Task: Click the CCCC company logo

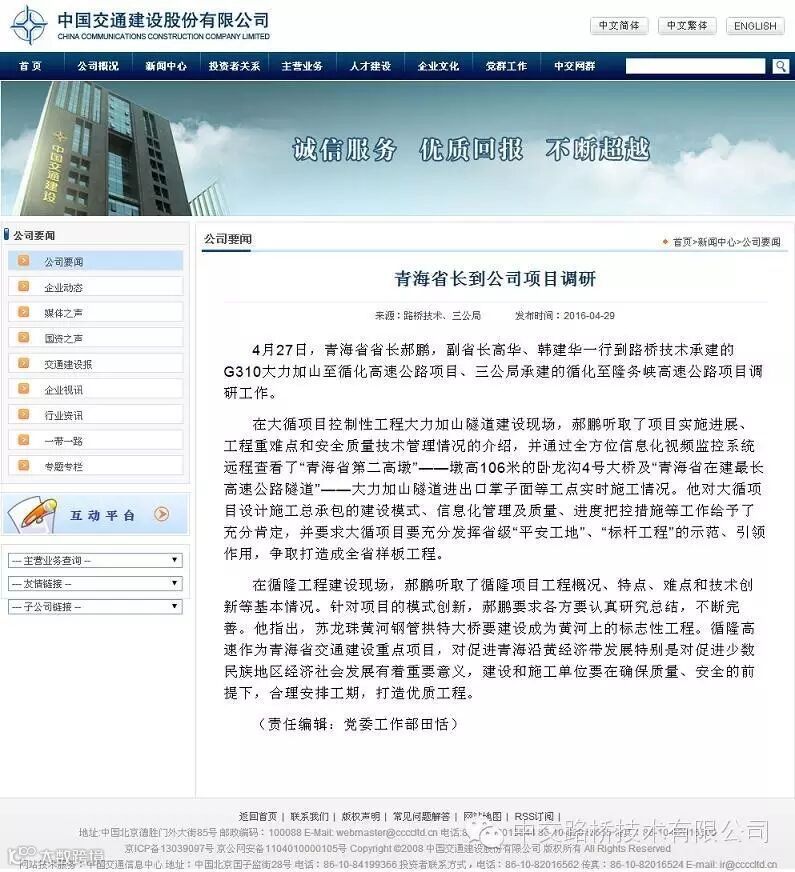Action: 29,25
